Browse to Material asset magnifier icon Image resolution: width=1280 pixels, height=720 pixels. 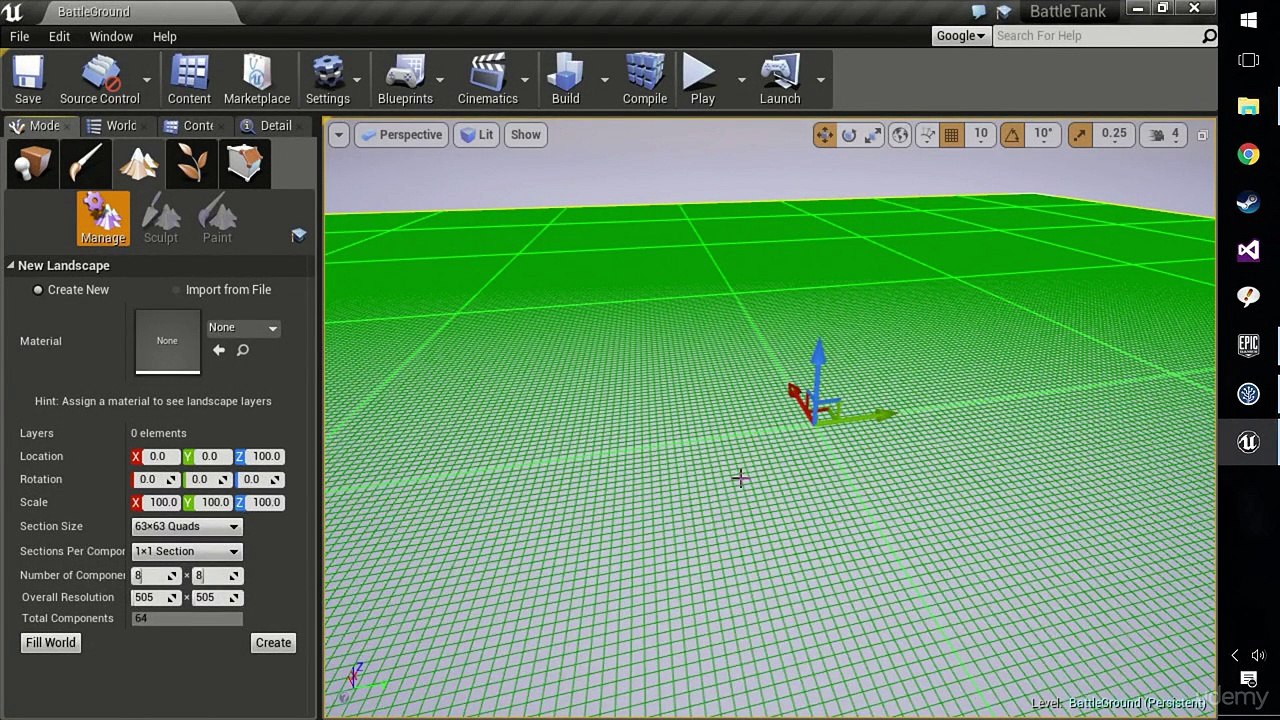tap(242, 350)
